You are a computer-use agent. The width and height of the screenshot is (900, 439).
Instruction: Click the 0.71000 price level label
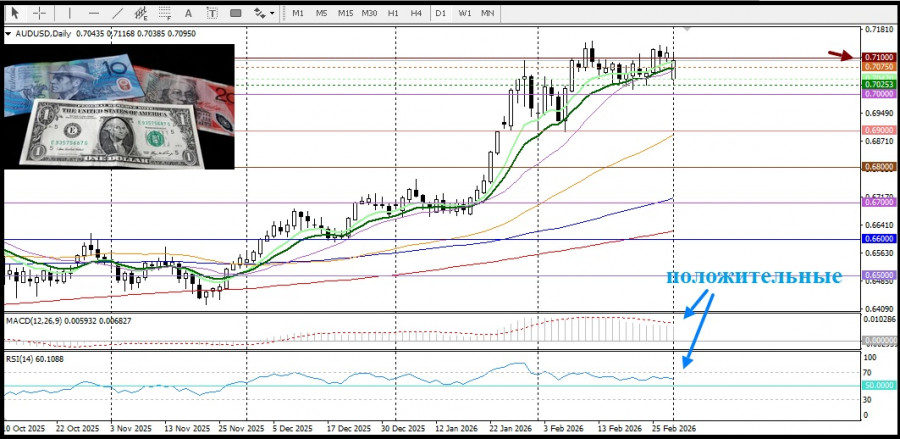click(x=879, y=57)
